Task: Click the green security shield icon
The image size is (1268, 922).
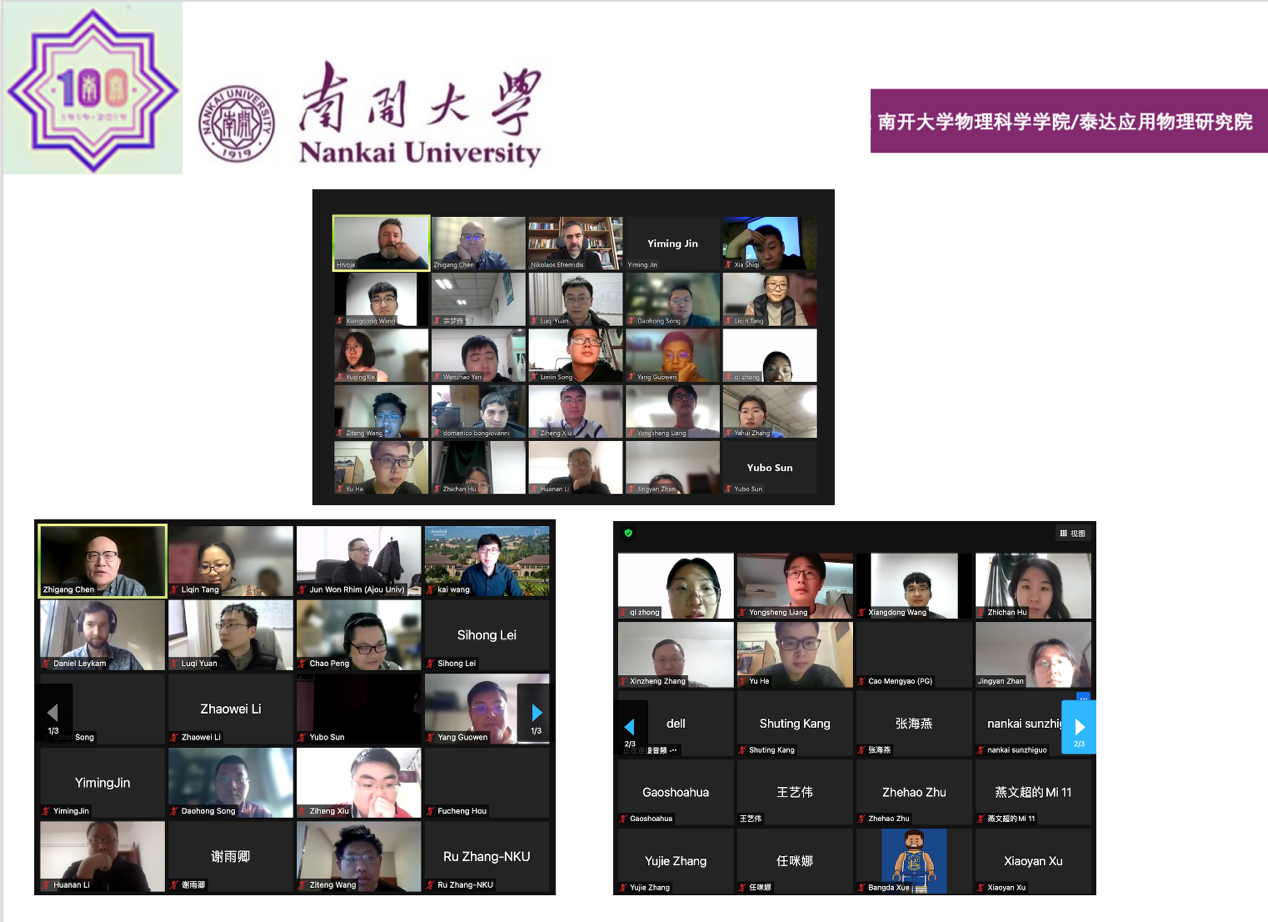Action: click(x=628, y=533)
